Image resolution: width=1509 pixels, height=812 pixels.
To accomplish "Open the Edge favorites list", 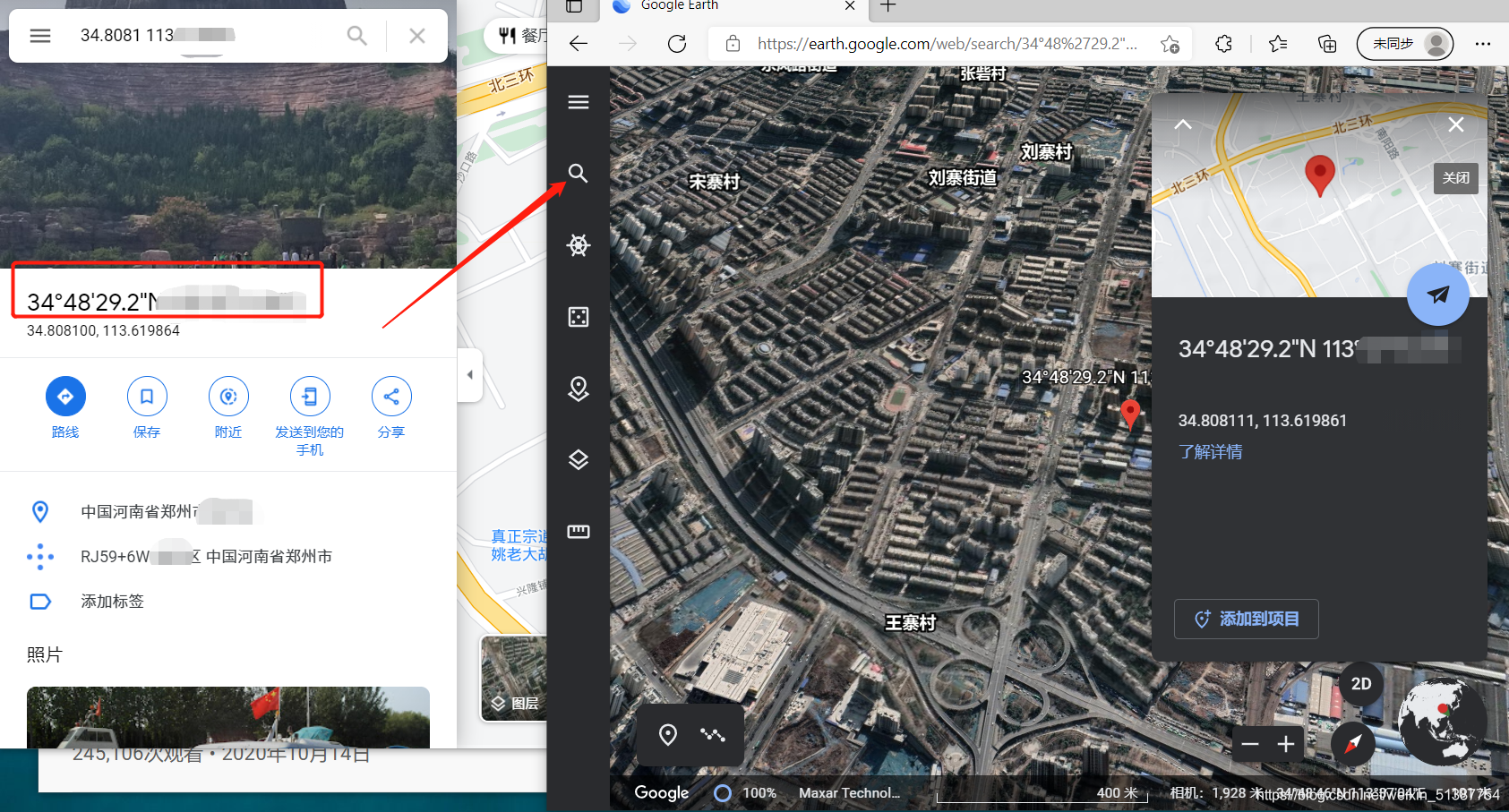I will click(x=1278, y=44).
